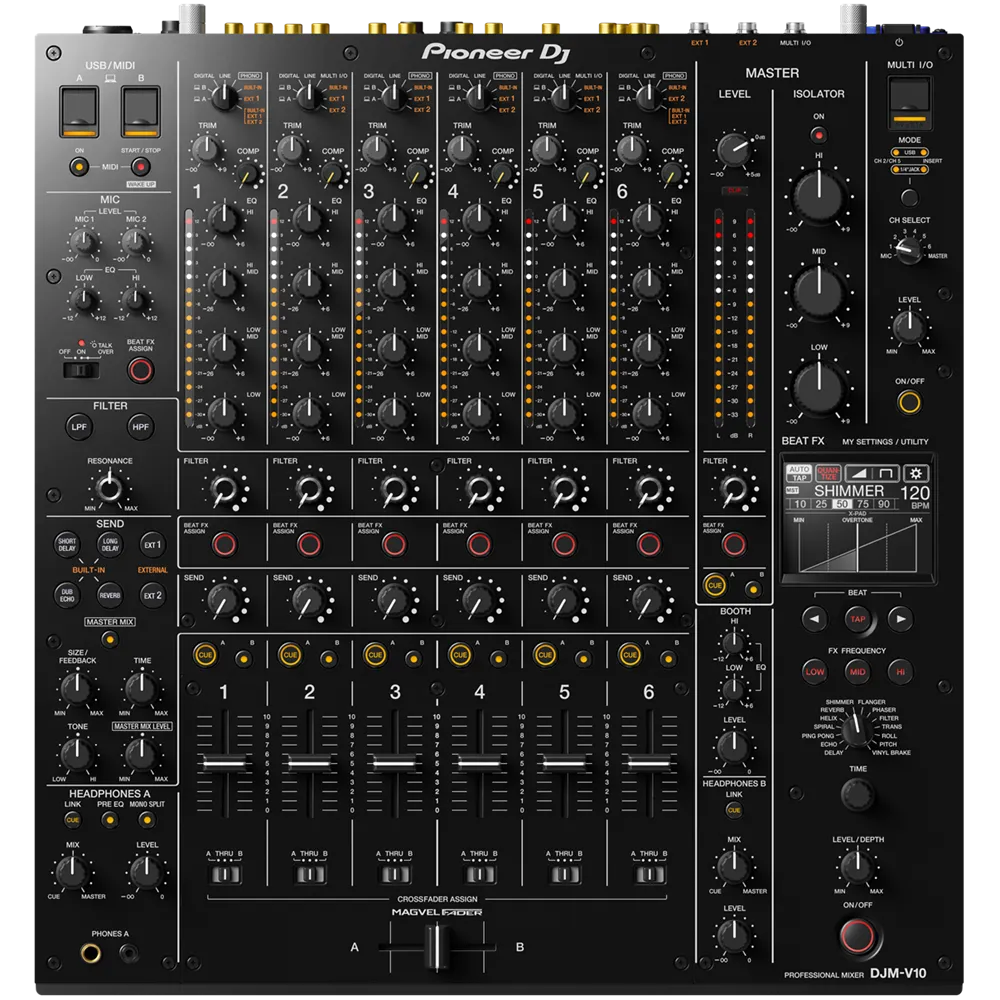Tap the red TAP tempo icon

click(856, 620)
